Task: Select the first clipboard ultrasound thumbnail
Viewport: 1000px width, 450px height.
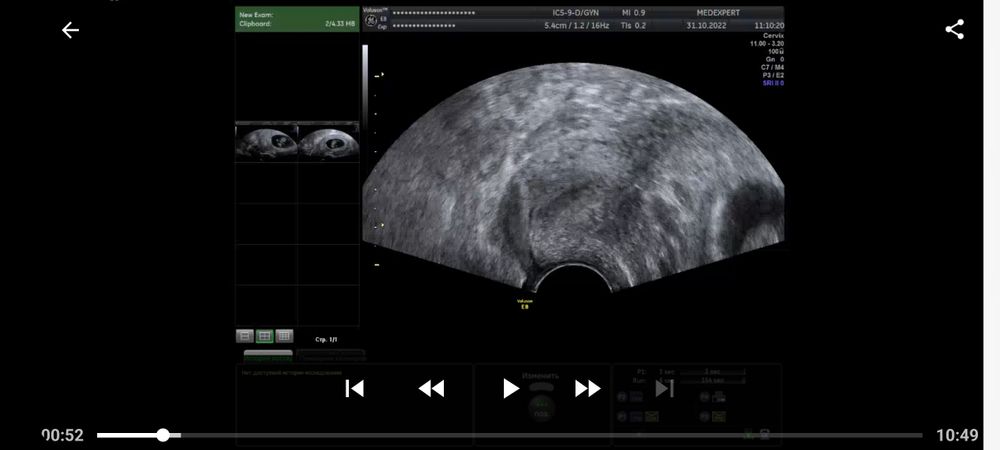Action: pos(266,142)
